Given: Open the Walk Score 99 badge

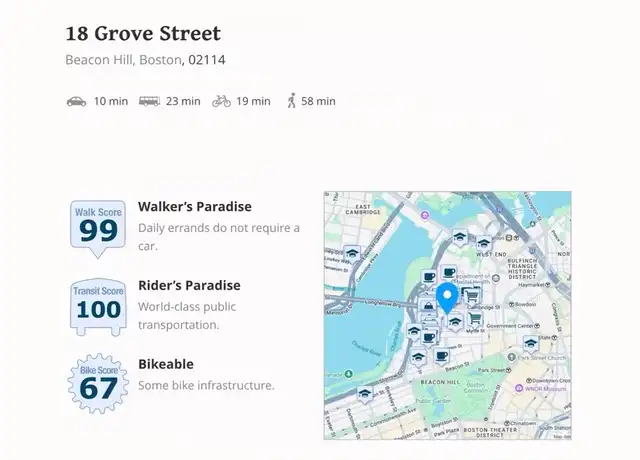Looking at the screenshot, I should [98, 228].
